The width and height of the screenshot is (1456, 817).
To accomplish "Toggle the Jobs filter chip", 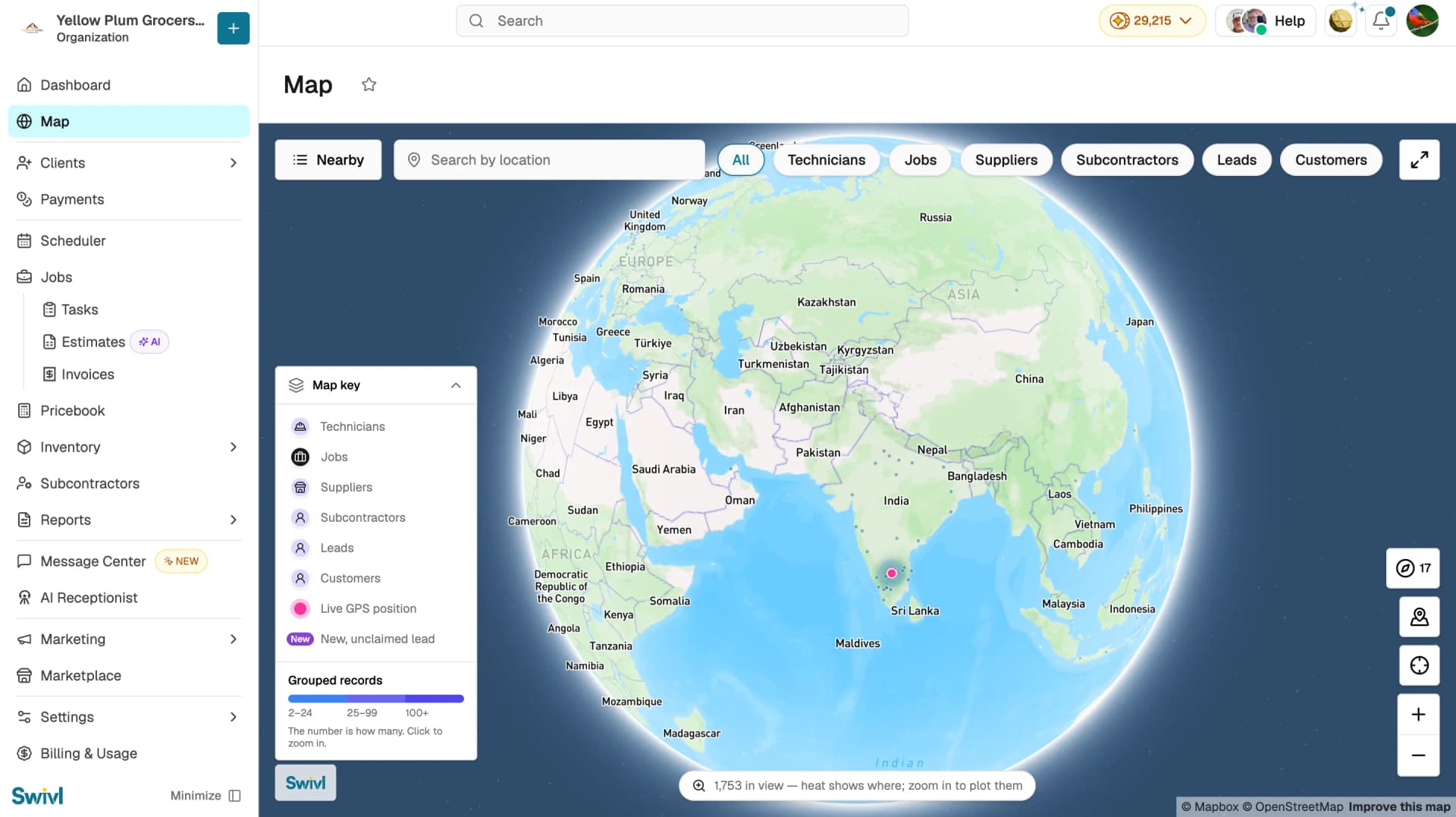I will tap(920, 160).
